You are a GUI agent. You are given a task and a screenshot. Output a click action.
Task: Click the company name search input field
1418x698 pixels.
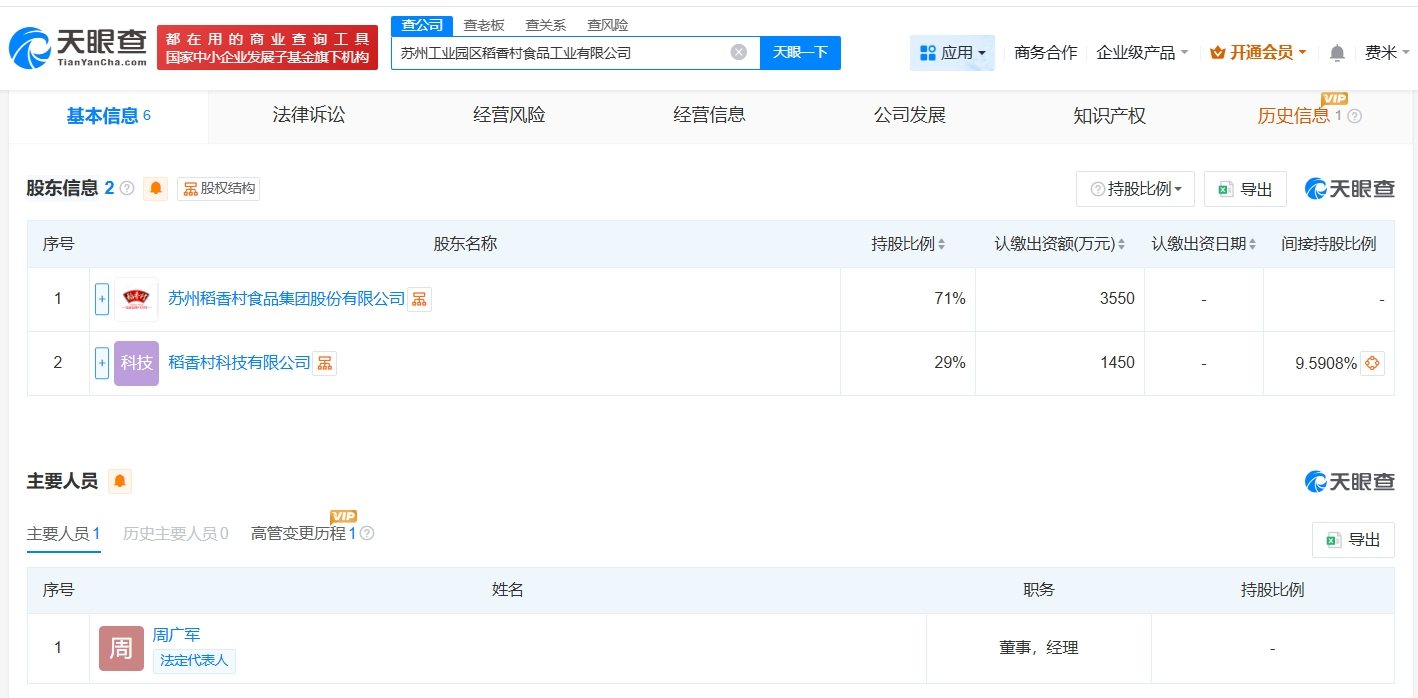(x=560, y=53)
